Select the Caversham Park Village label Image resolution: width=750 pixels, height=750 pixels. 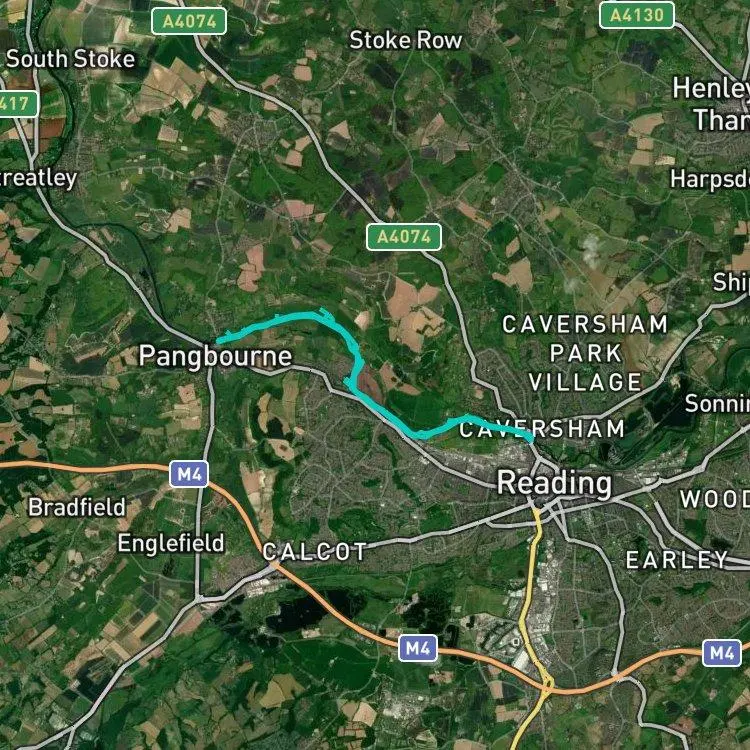pos(585,353)
